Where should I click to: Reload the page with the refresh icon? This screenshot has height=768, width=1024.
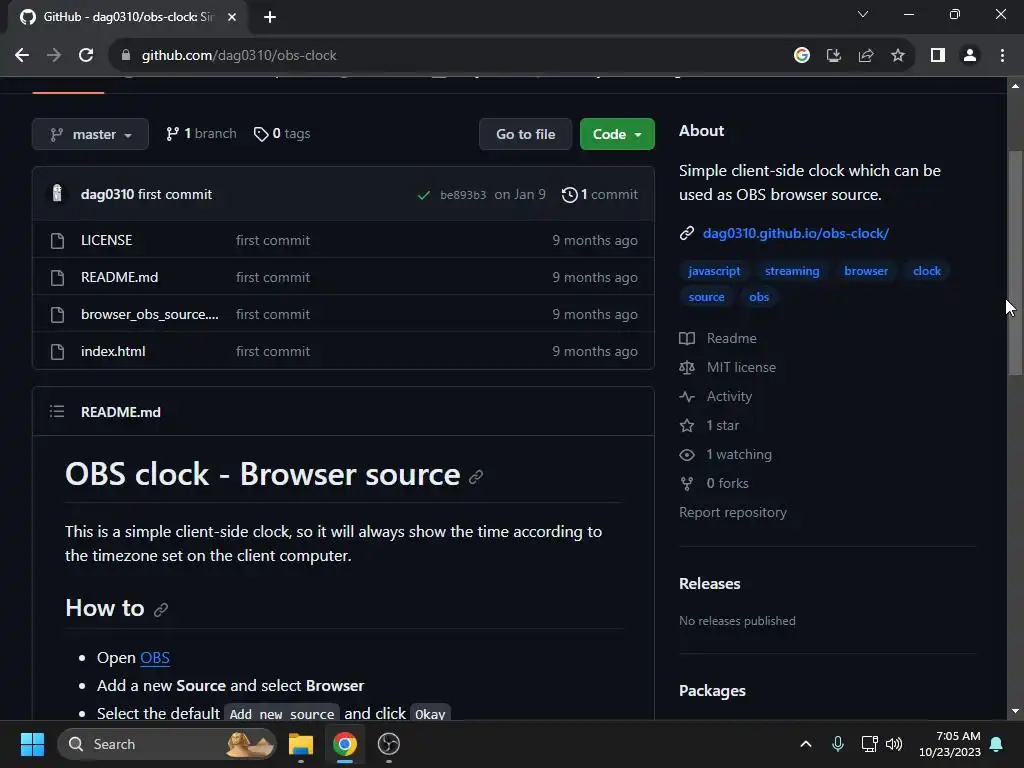tap(86, 56)
